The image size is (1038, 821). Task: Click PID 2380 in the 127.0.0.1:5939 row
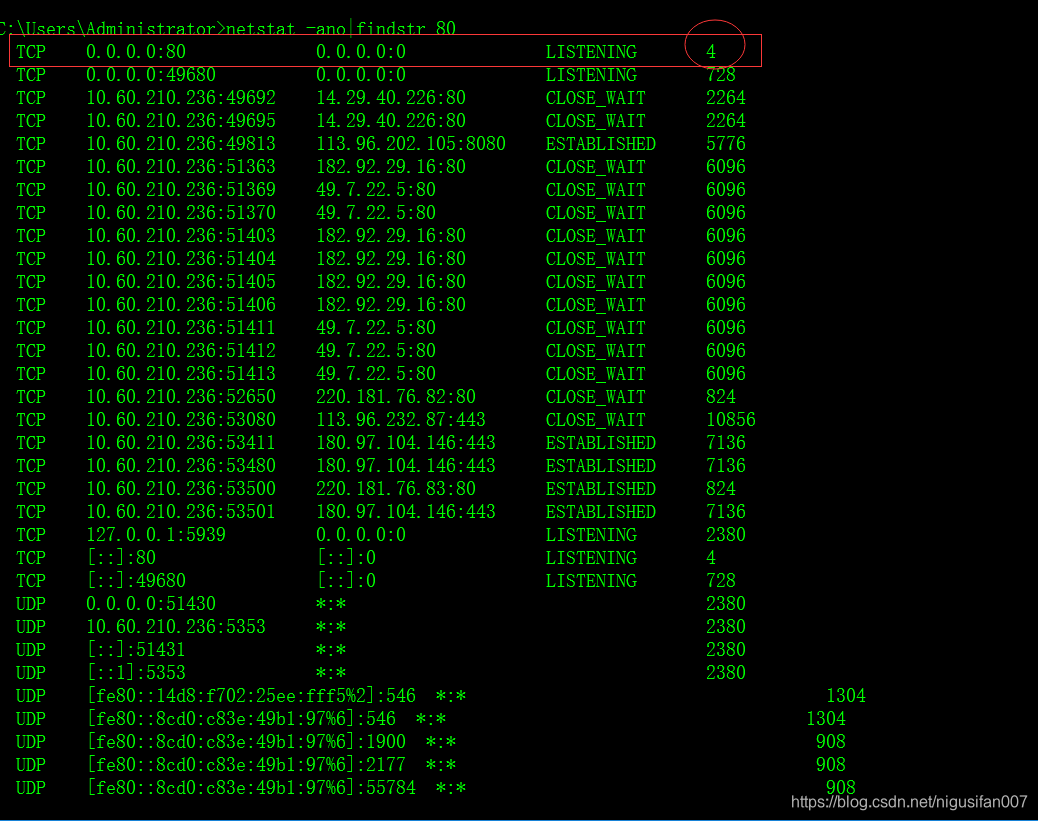(726, 535)
